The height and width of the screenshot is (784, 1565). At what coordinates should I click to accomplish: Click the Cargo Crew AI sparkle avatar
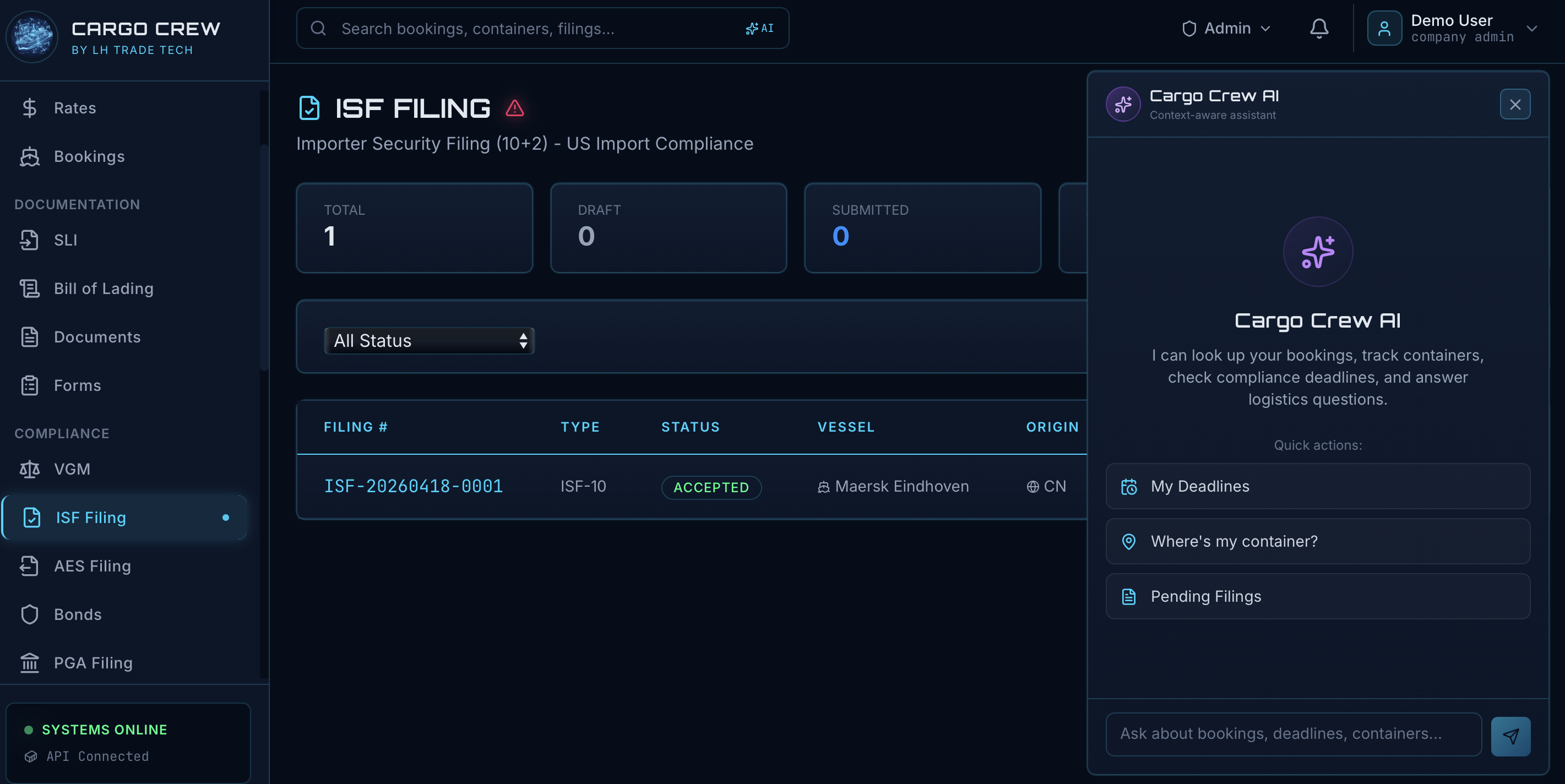click(1123, 104)
